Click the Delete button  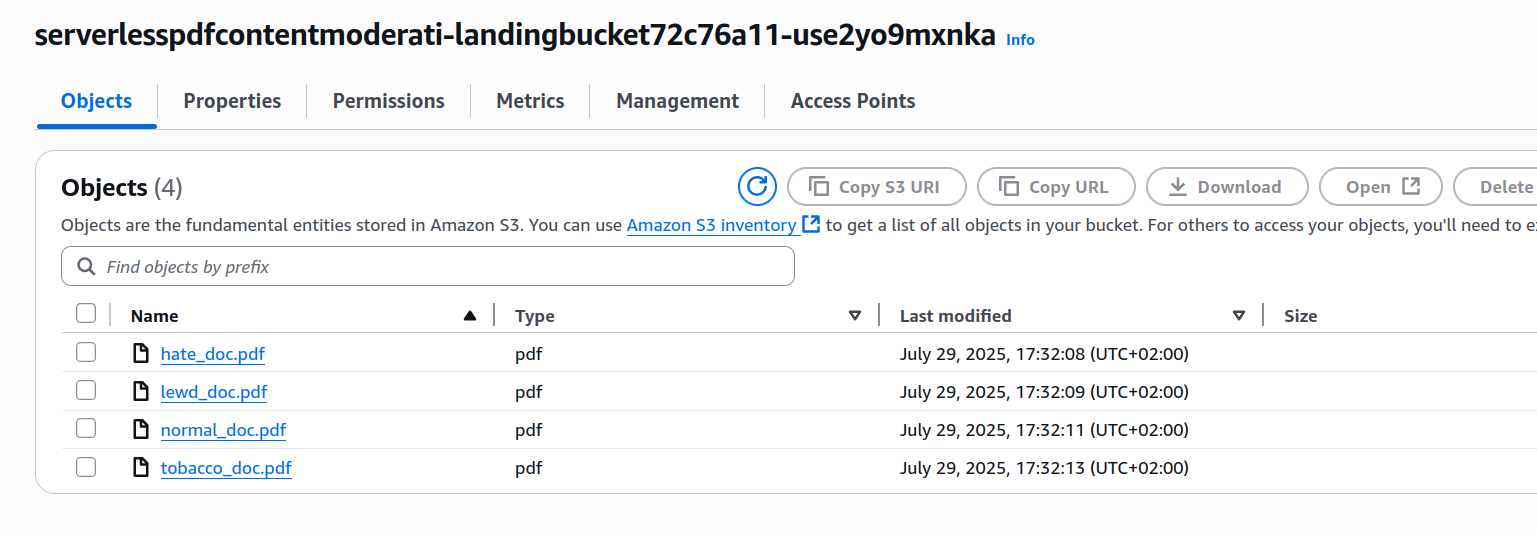coord(1495,187)
